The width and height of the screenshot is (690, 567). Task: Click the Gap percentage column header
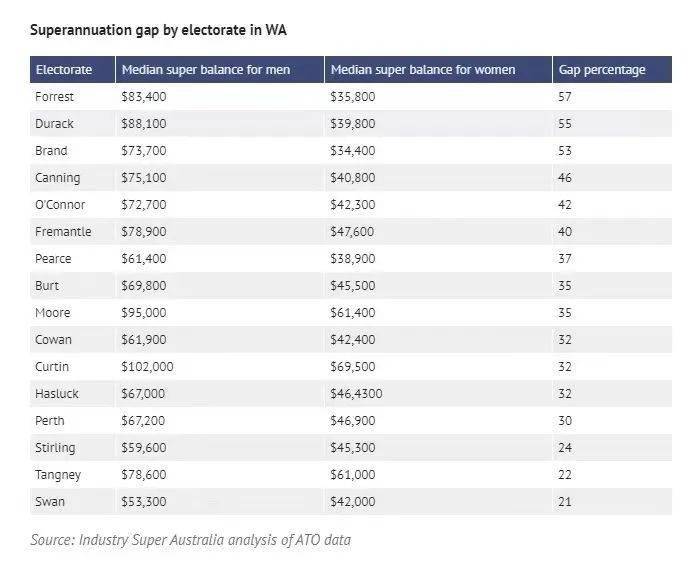[x=602, y=70]
